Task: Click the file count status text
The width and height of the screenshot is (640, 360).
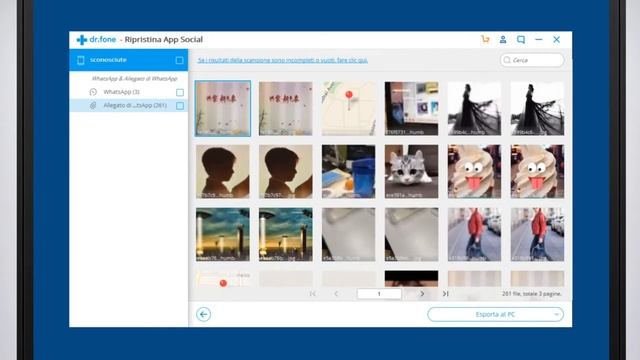Action: click(532, 293)
